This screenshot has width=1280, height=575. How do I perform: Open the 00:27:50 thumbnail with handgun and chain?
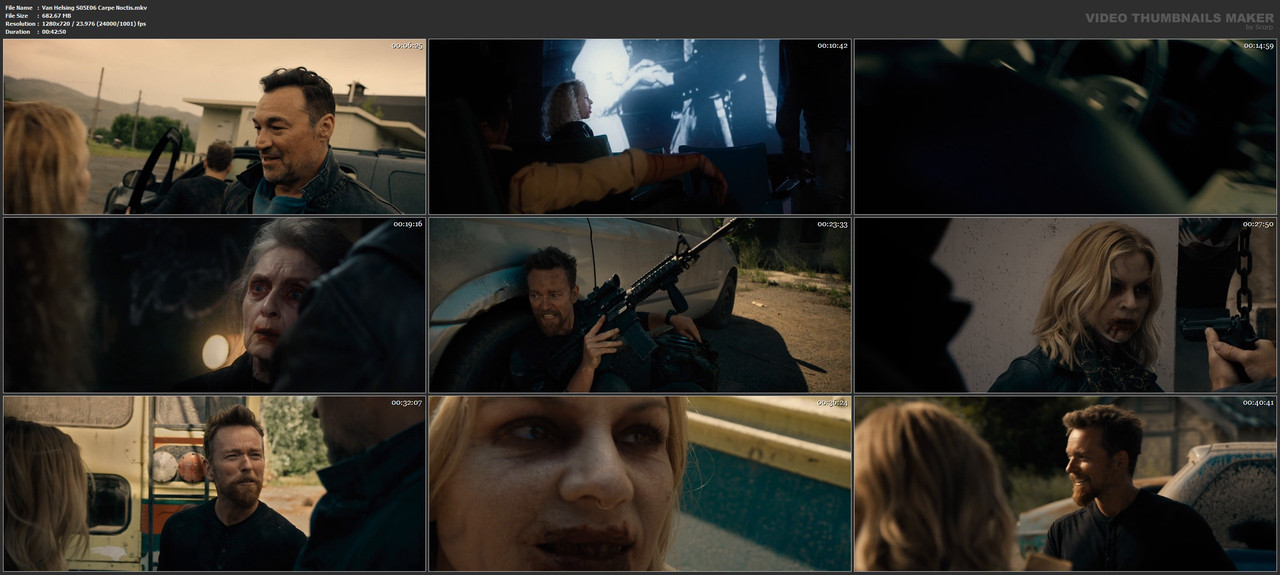click(x=1065, y=305)
